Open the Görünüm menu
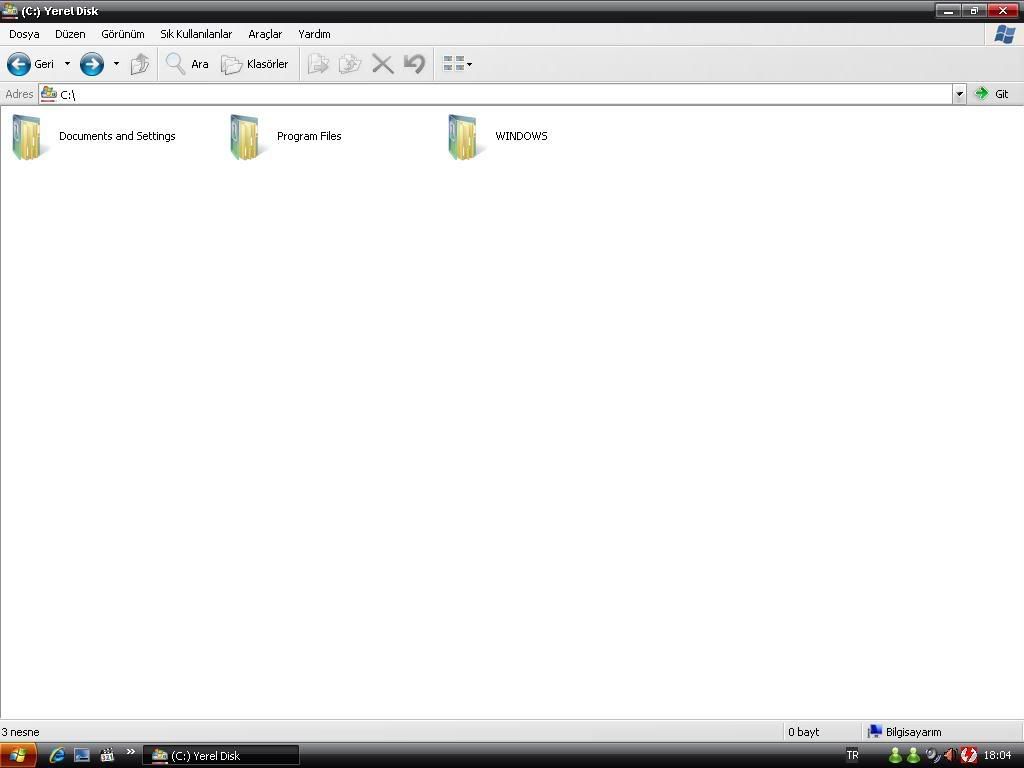Viewport: 1024px width, 768px height. [x=123, y=34]
